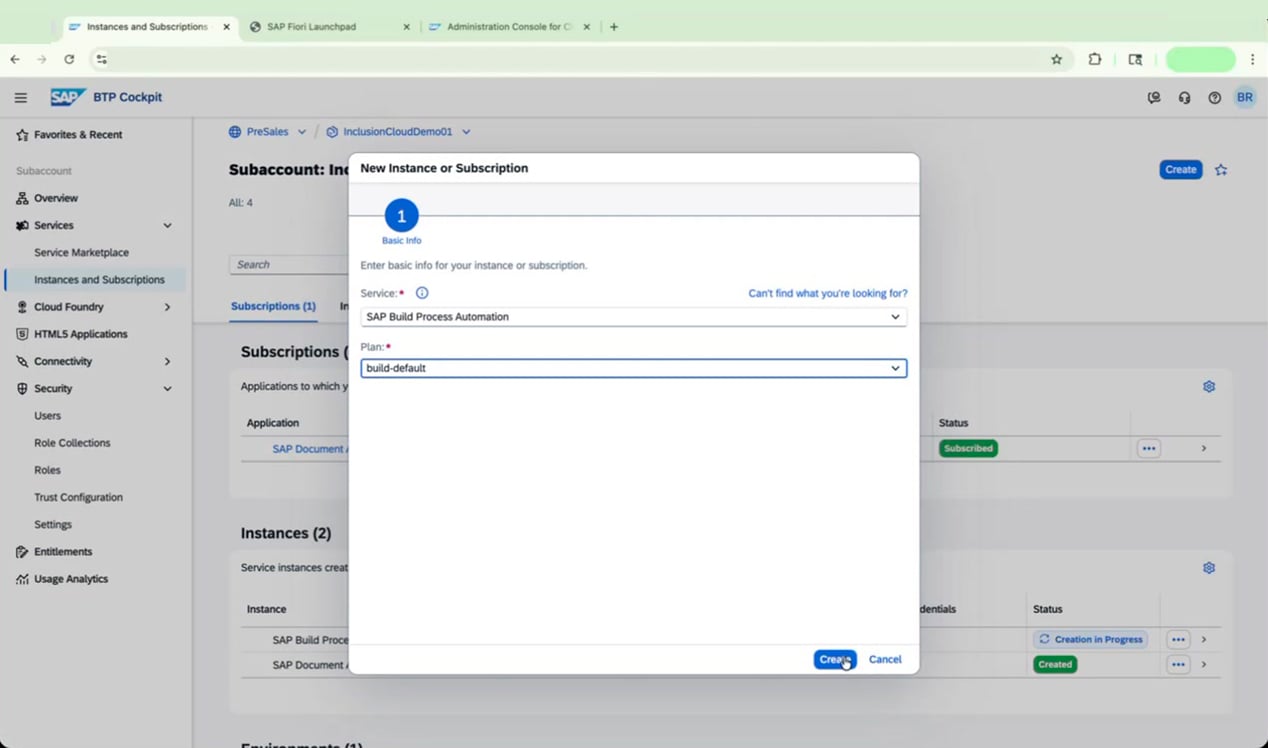Click the browser reload button
The image size is (1268, 748).
click(x=69, y=59)
